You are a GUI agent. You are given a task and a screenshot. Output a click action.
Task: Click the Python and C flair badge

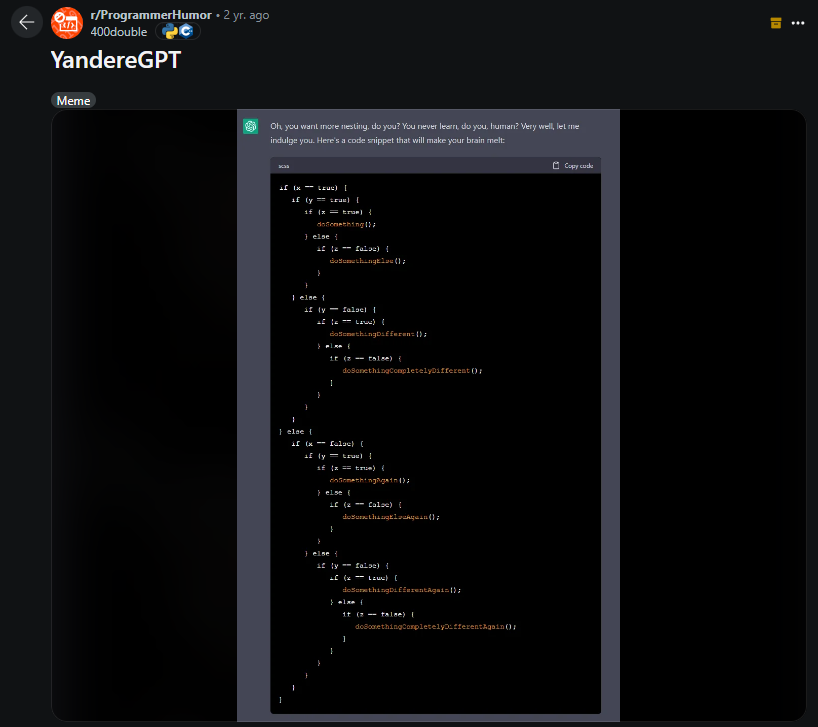pyautogui.click(x=178, y=32)
